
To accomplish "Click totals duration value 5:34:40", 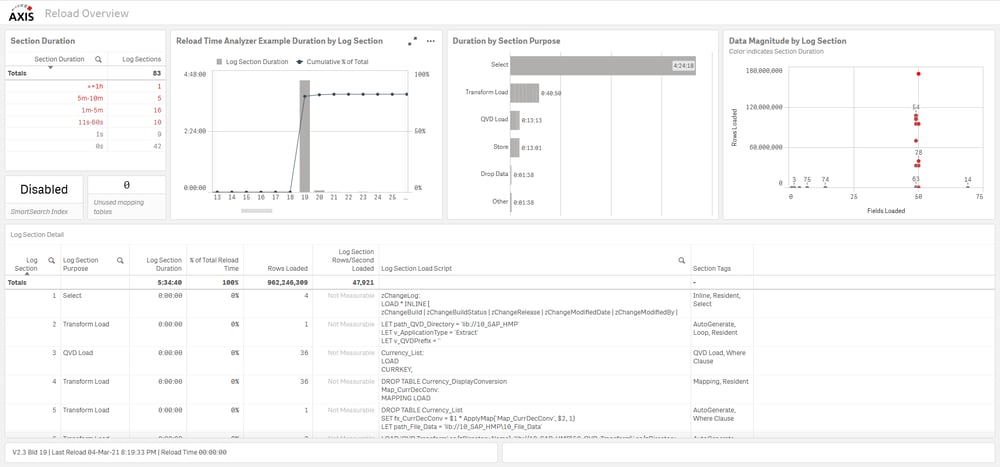I will (170, 281).
